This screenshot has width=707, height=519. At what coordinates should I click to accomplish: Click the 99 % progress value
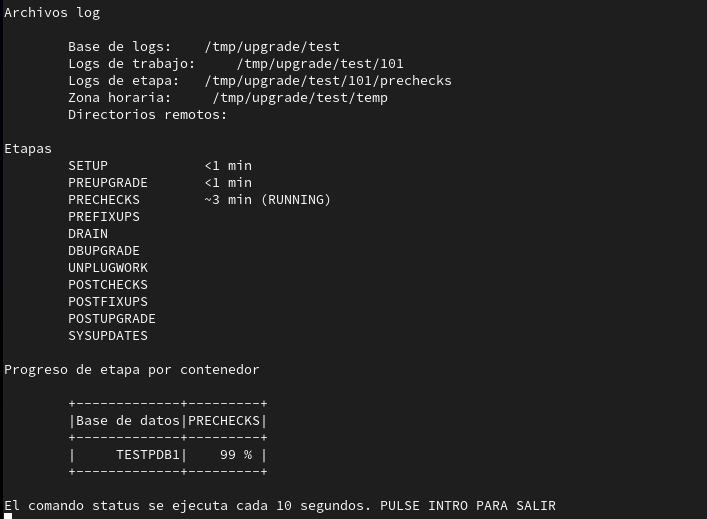236,455
